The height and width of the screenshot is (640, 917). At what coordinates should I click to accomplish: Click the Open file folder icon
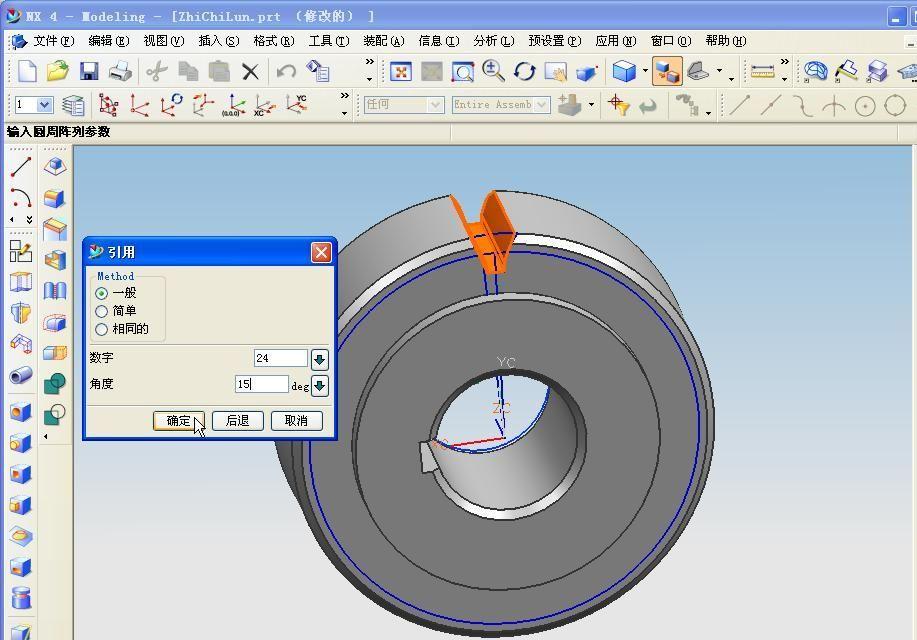pyautogui.click(x=58, y=71)
